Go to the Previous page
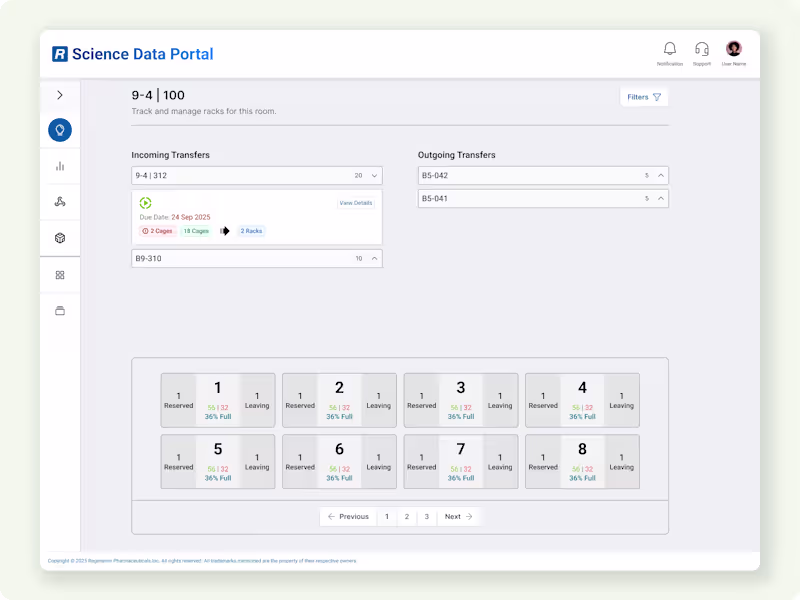The height and width of the screenshot is (600, 800). click(348, 516)
